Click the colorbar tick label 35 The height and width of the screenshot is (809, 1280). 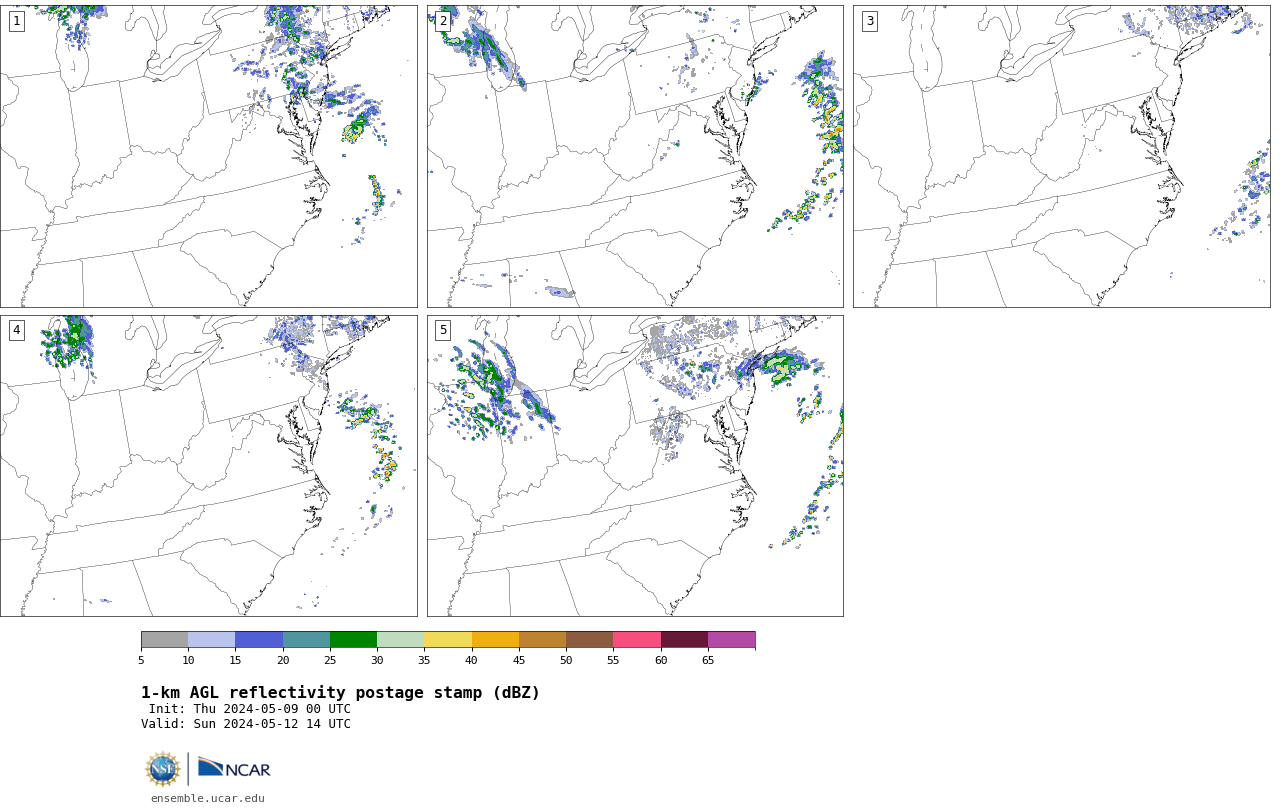coord(424,660)
